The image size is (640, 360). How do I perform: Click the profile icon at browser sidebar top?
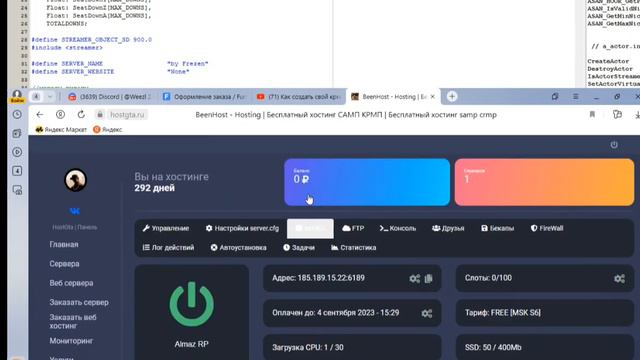[x=17, y=96]
